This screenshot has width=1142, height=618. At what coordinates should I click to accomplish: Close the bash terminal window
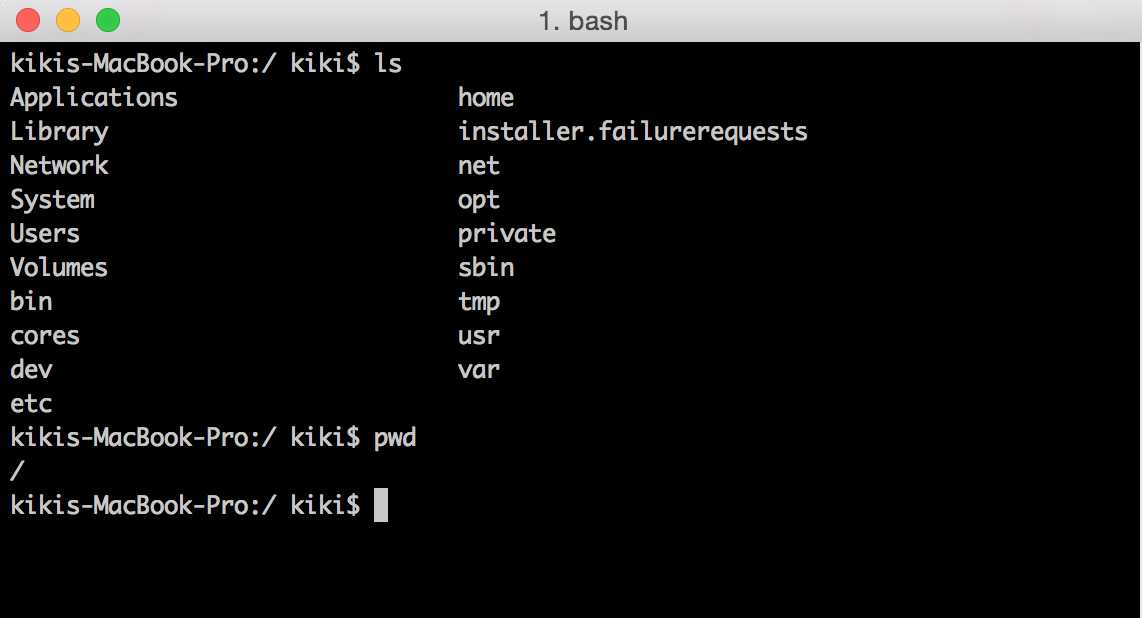pyautogui.click(x=28, y=19)
